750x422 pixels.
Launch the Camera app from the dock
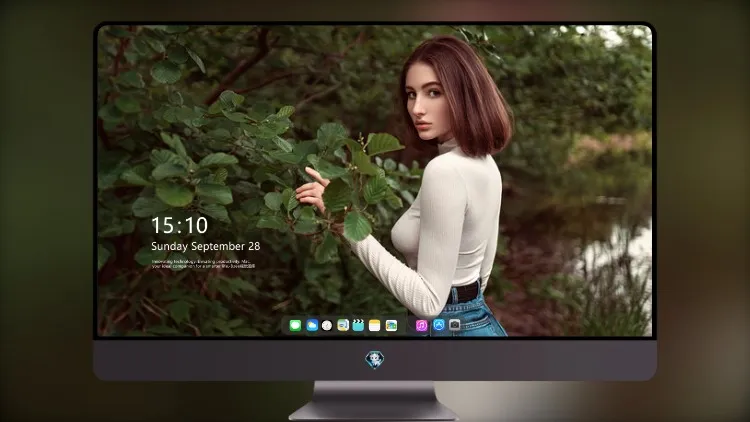click(454, 325)
